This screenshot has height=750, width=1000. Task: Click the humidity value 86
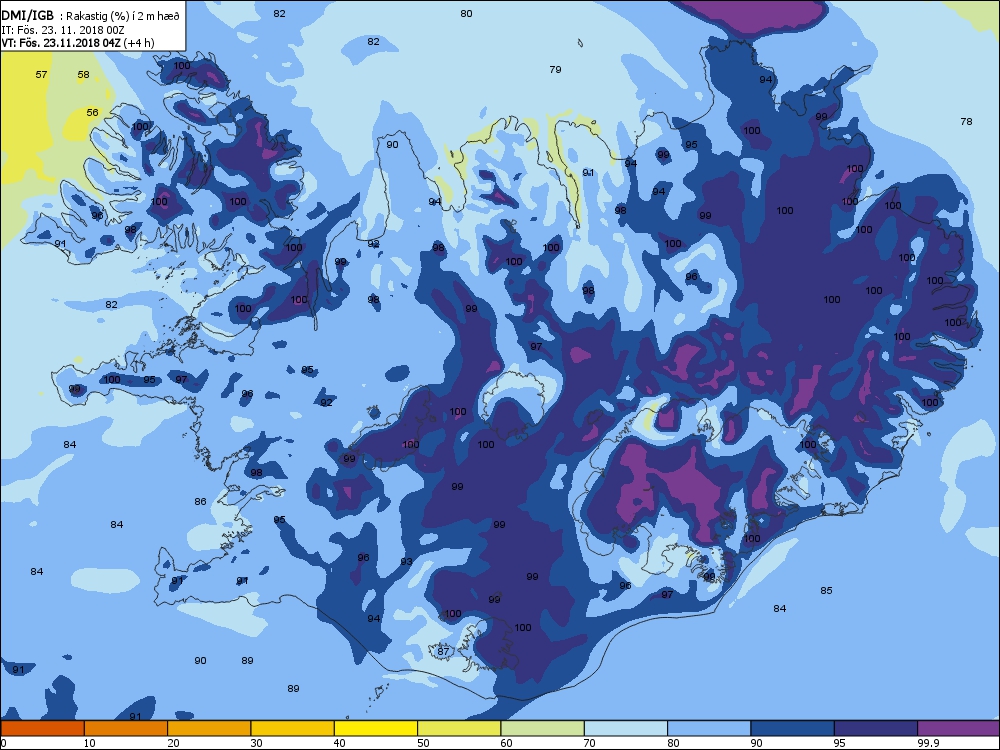pos(200,502)
